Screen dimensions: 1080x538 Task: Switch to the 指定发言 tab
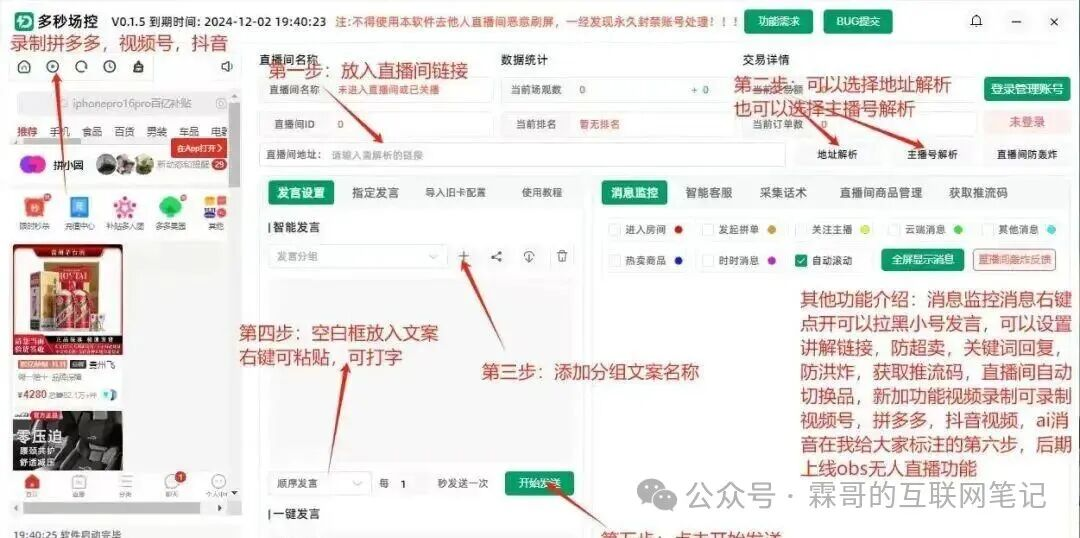click(x=375, y=193)
